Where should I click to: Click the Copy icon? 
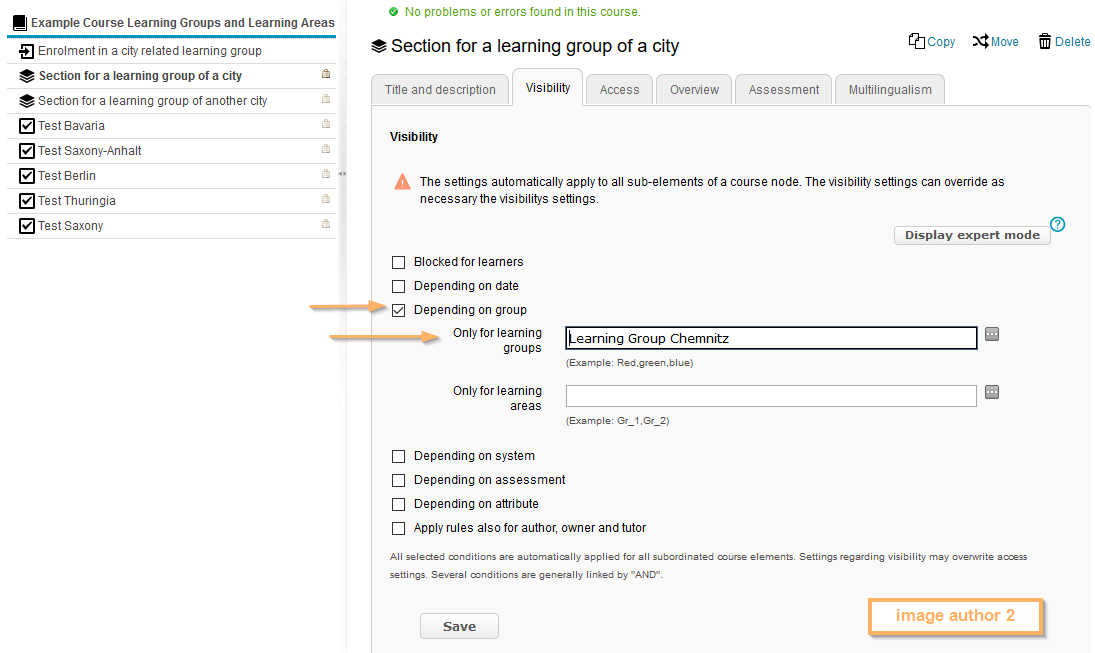tap(916, 41)
